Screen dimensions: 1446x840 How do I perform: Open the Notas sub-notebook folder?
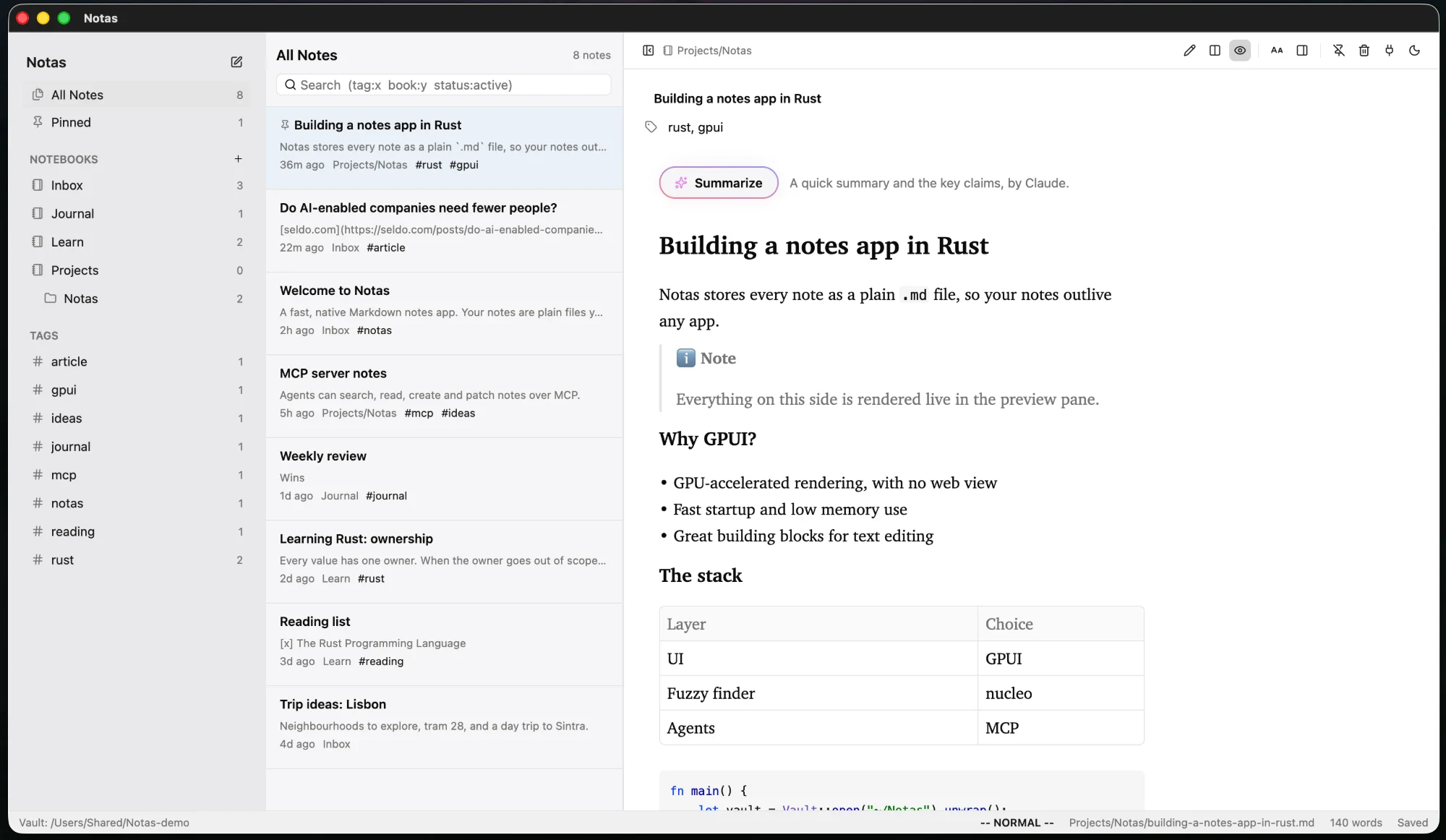pos(137,299)
